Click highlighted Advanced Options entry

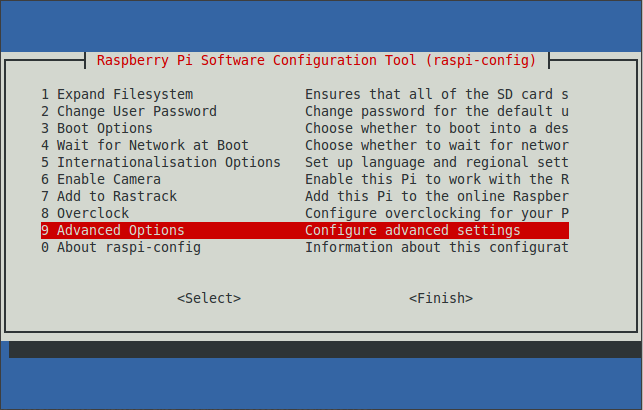(305, 230)
